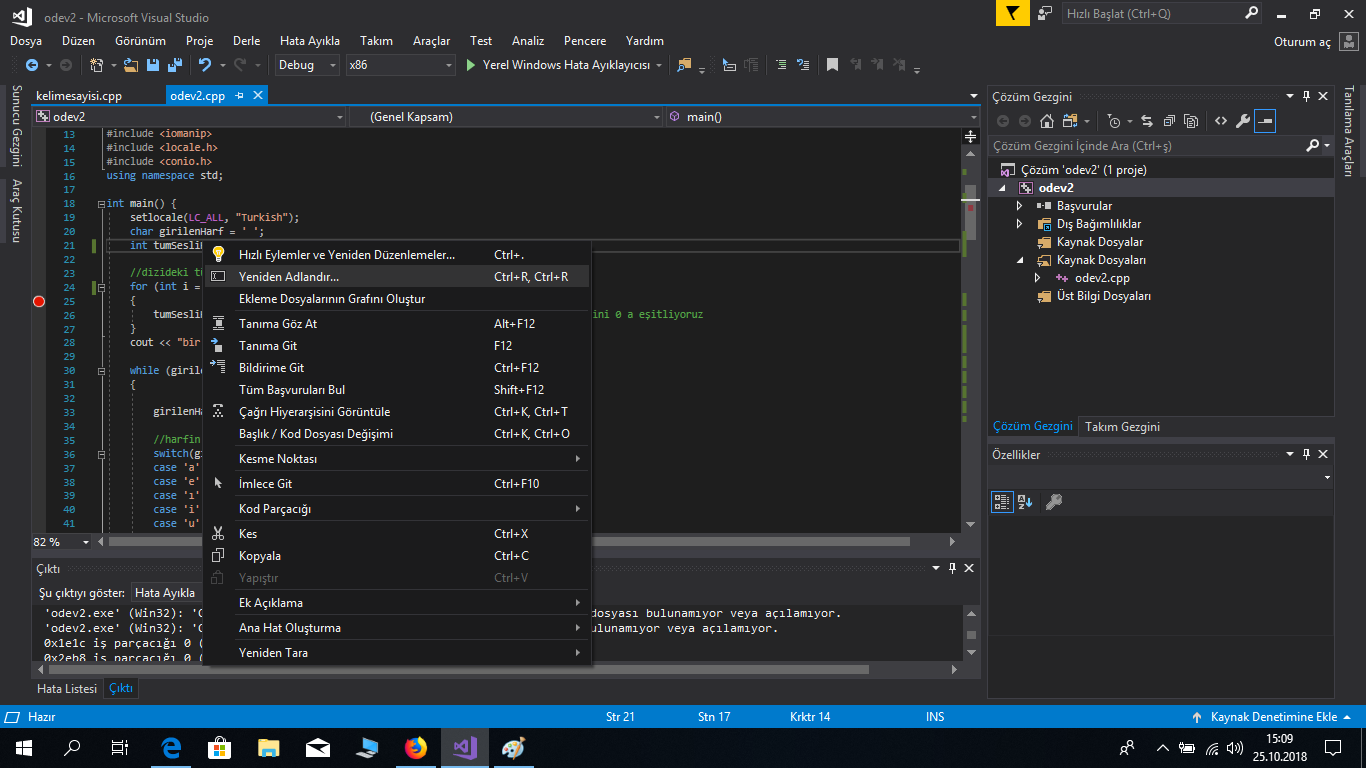Click the Collapse All icon in Çözüm Gezgini

(x=1168, y=121)
